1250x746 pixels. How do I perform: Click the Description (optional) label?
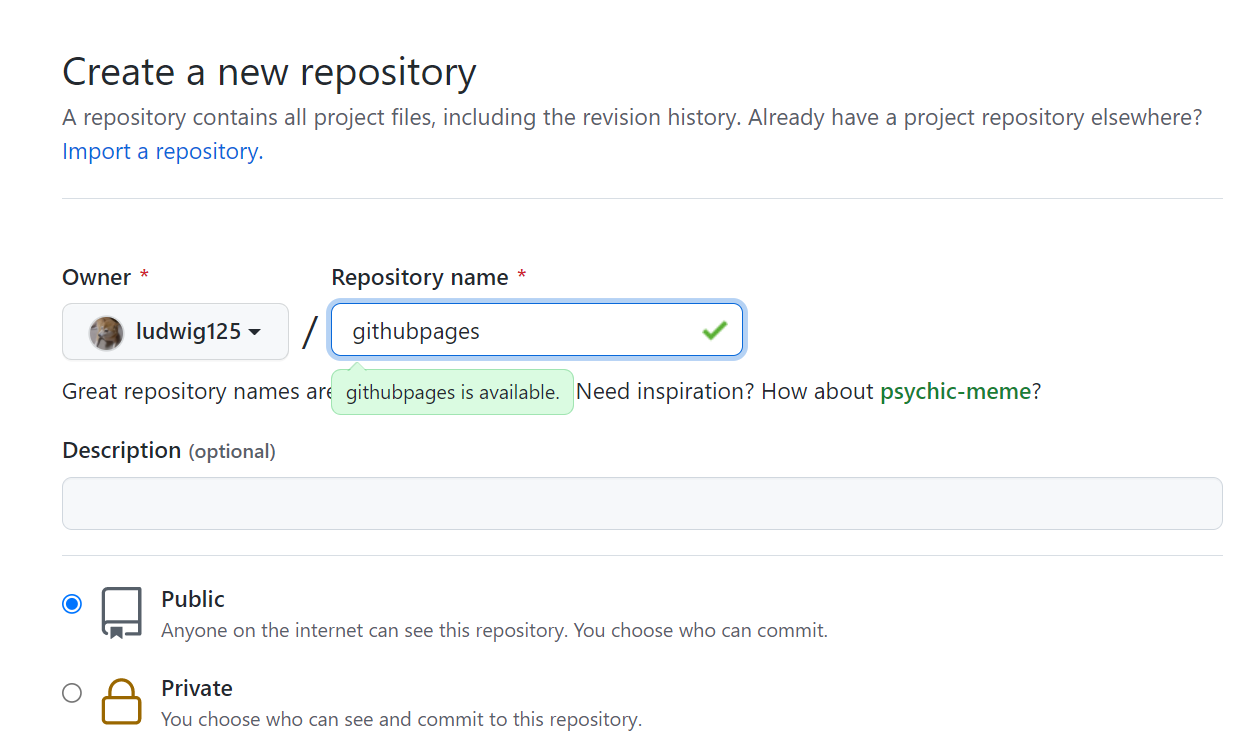point(169,451)
